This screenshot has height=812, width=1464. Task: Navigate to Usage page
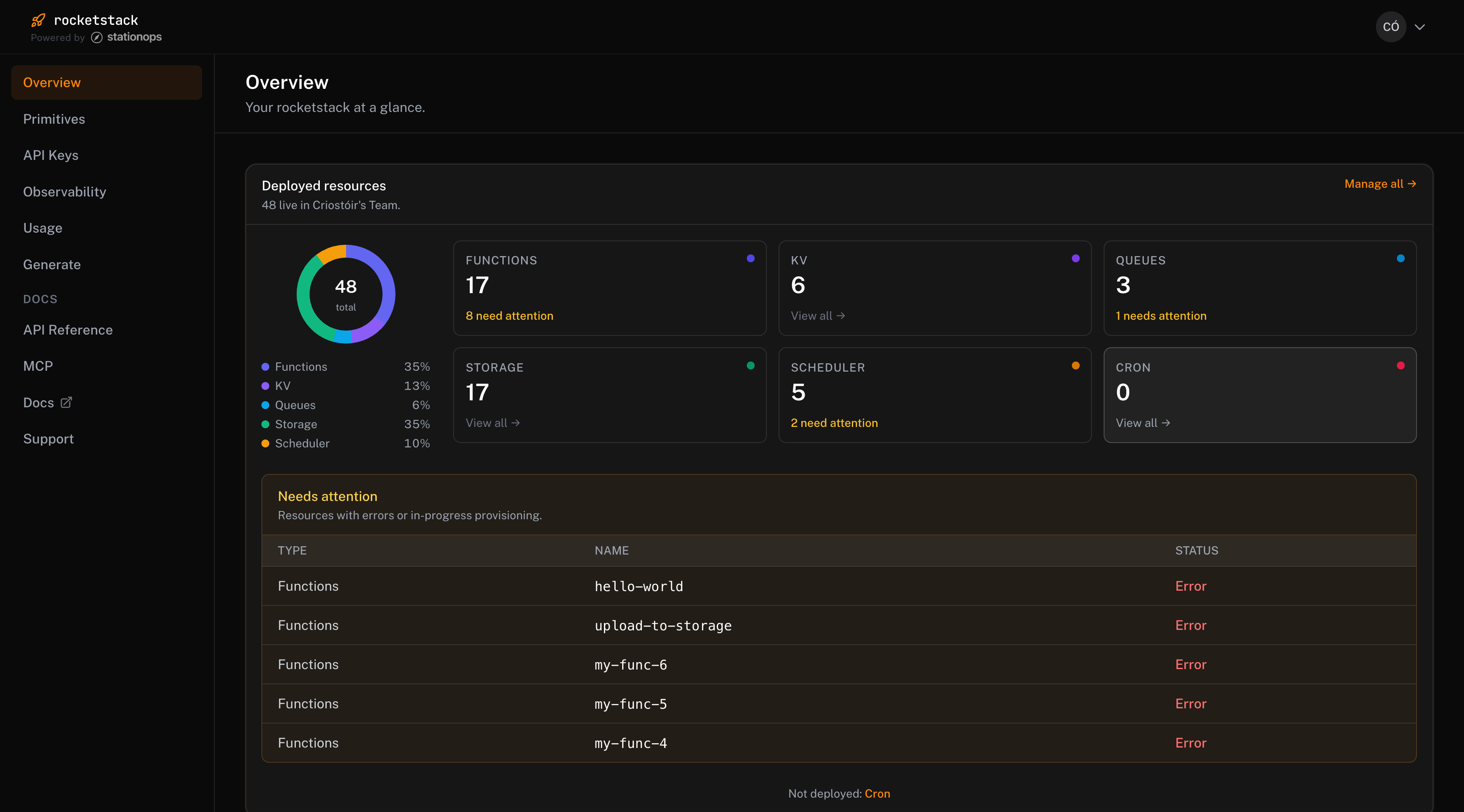click(43, 228)
